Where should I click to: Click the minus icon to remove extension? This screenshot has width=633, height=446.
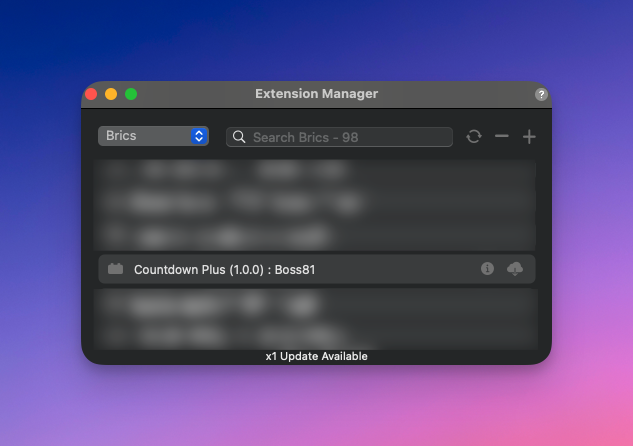point(502,137)
